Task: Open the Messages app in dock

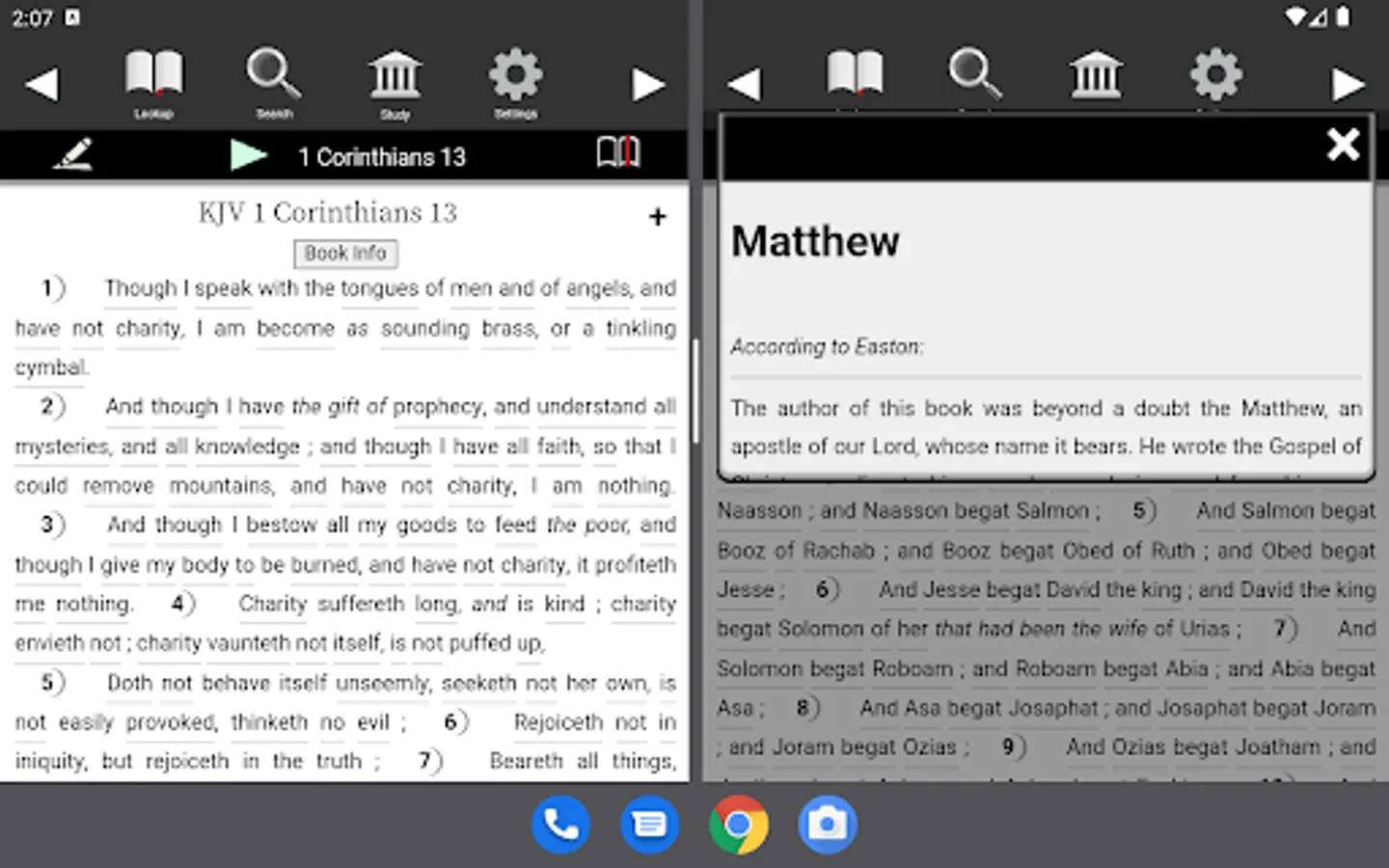Action: (649, 825)
